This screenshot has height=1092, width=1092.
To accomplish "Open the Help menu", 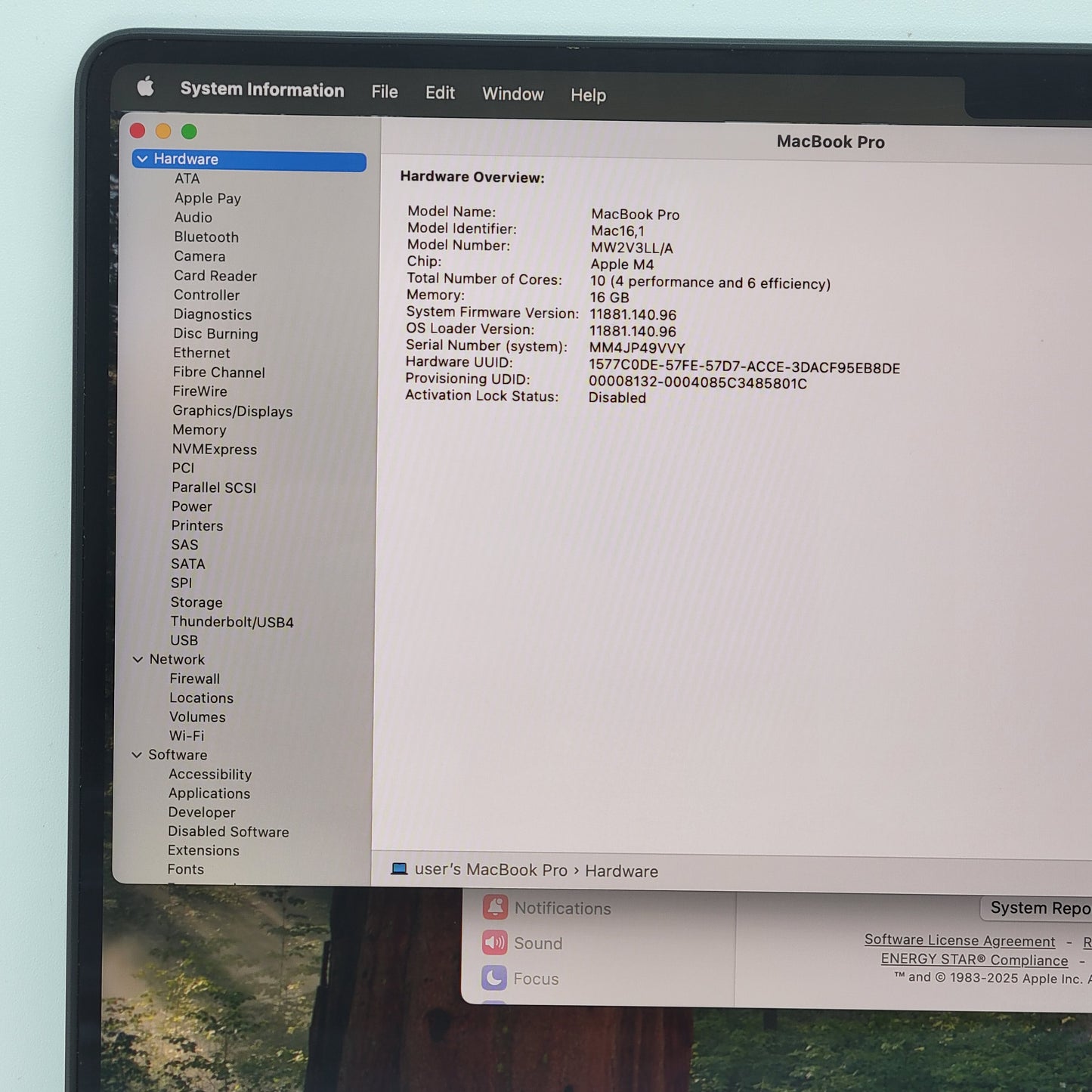I will [588, 95].
